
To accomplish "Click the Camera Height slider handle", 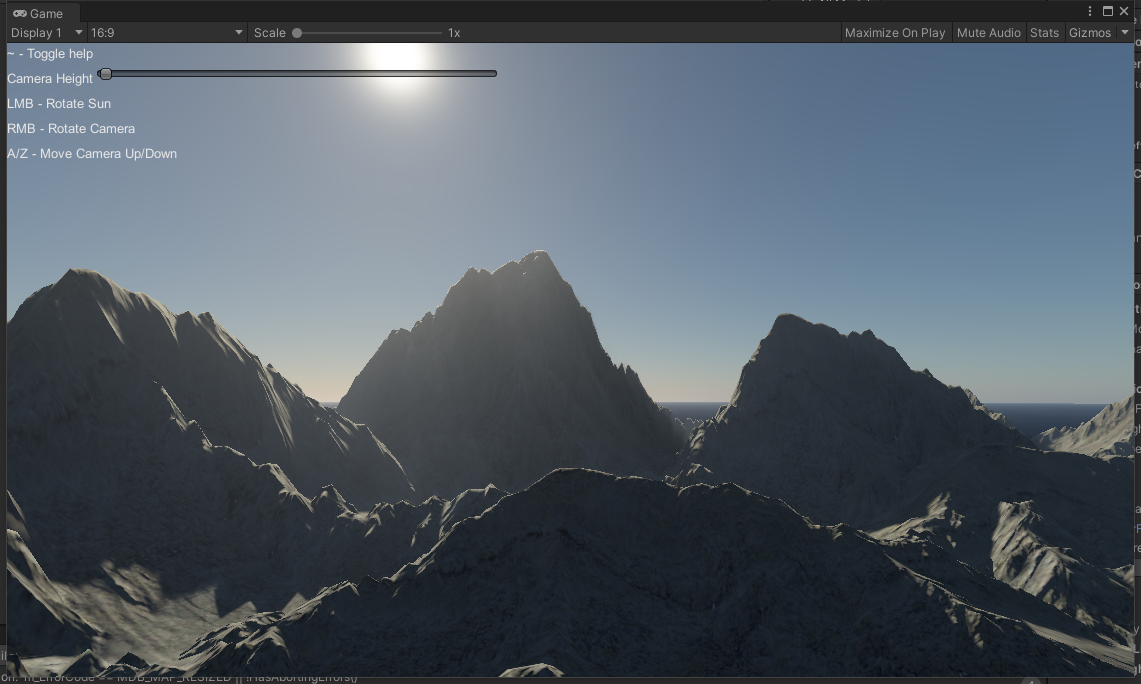I will point(106,73).
